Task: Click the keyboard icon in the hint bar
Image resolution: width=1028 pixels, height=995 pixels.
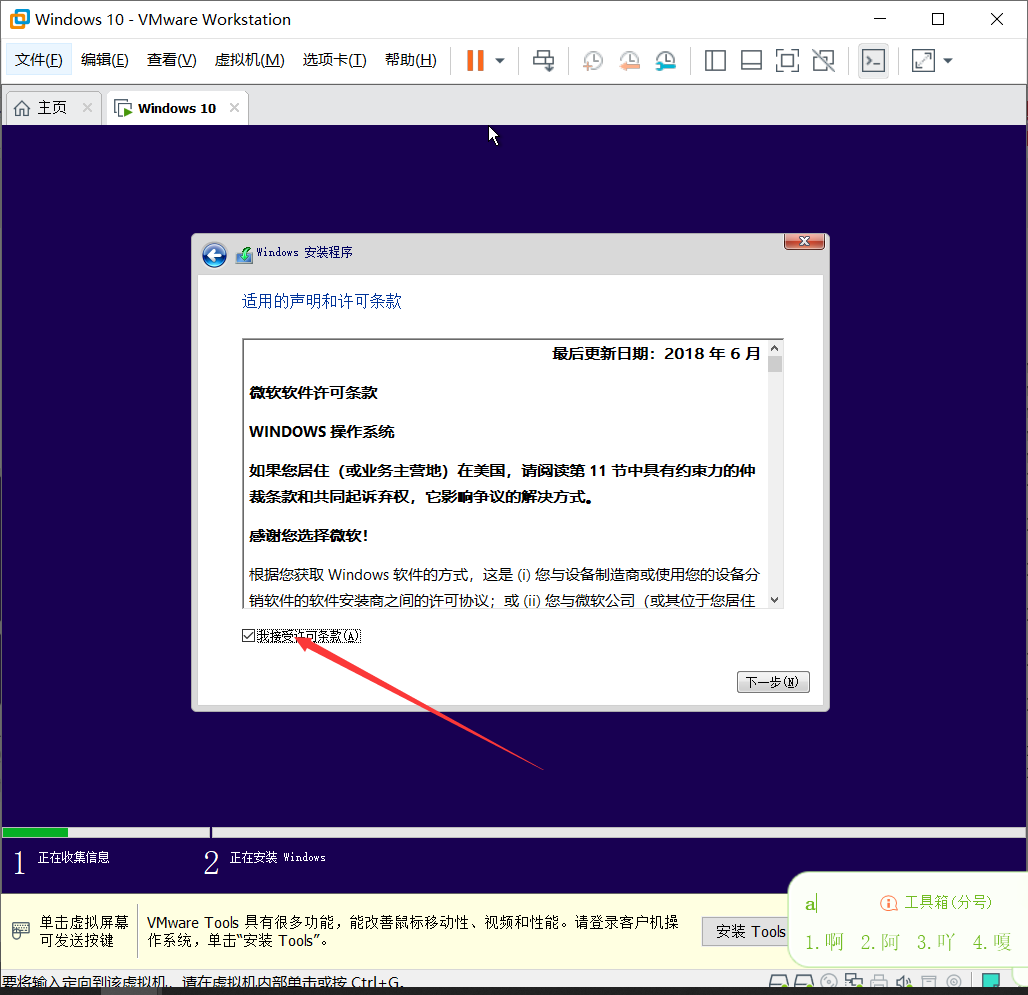Action: (x=21, y=930)
